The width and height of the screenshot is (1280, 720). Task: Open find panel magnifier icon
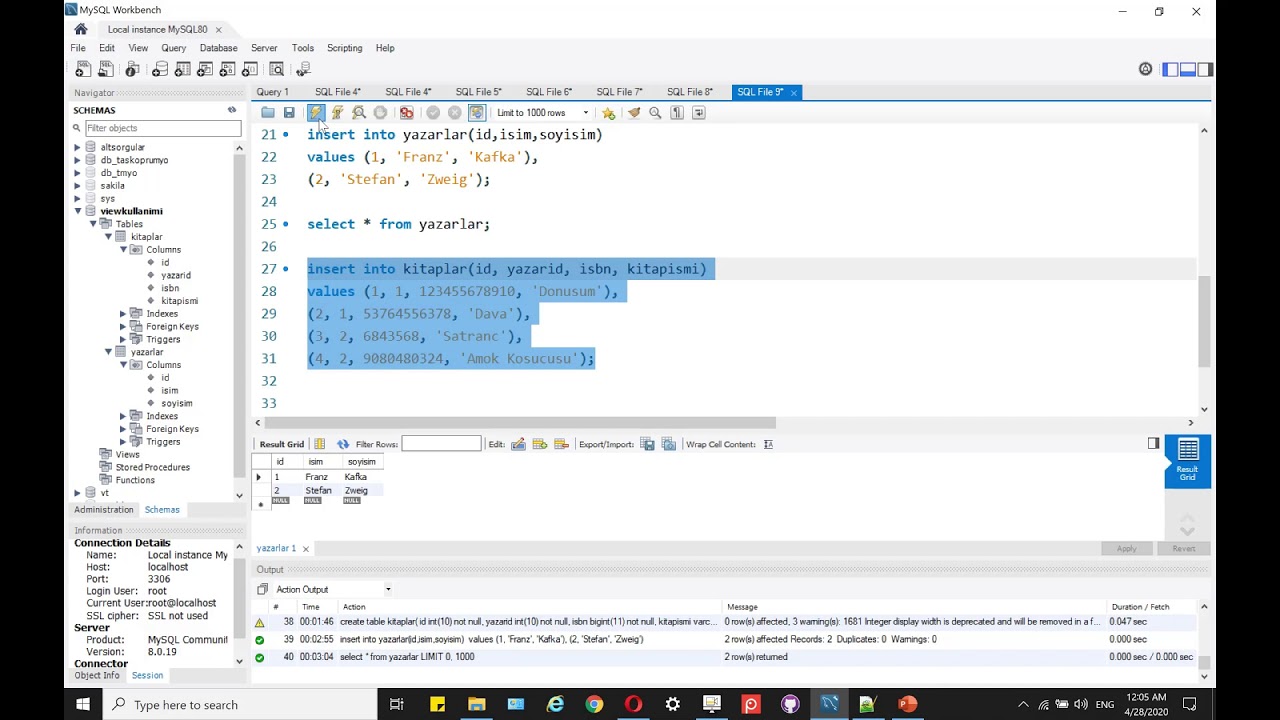[655, 113]
